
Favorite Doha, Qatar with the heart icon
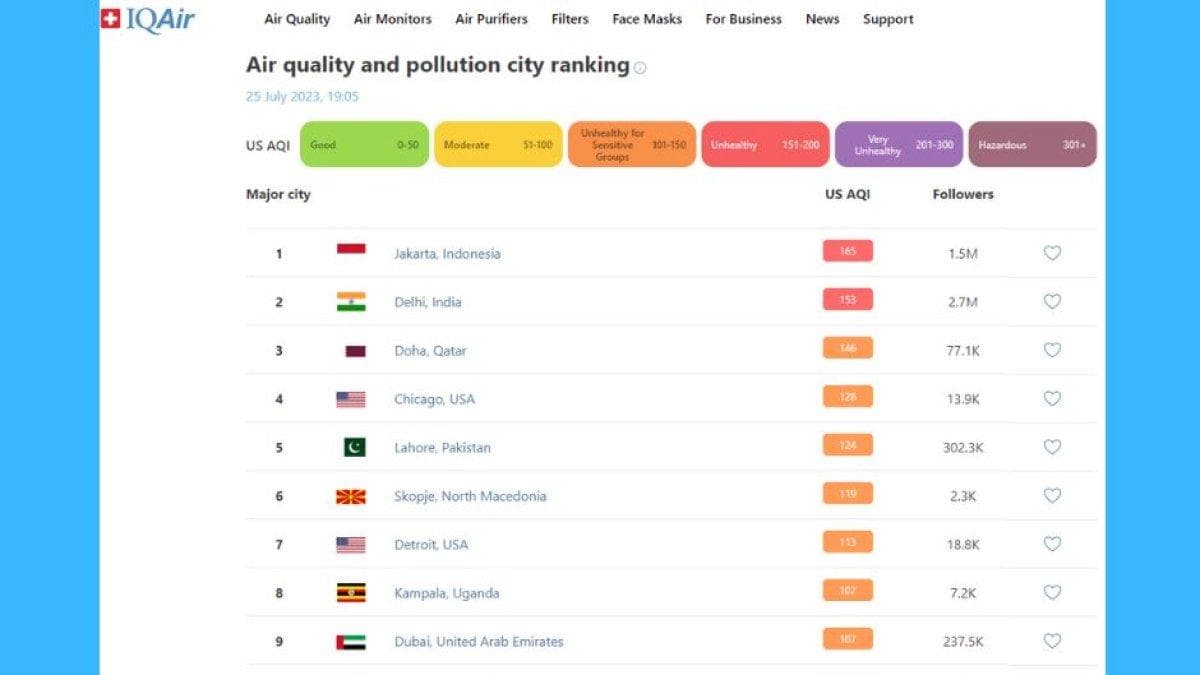click(1052, 350)
